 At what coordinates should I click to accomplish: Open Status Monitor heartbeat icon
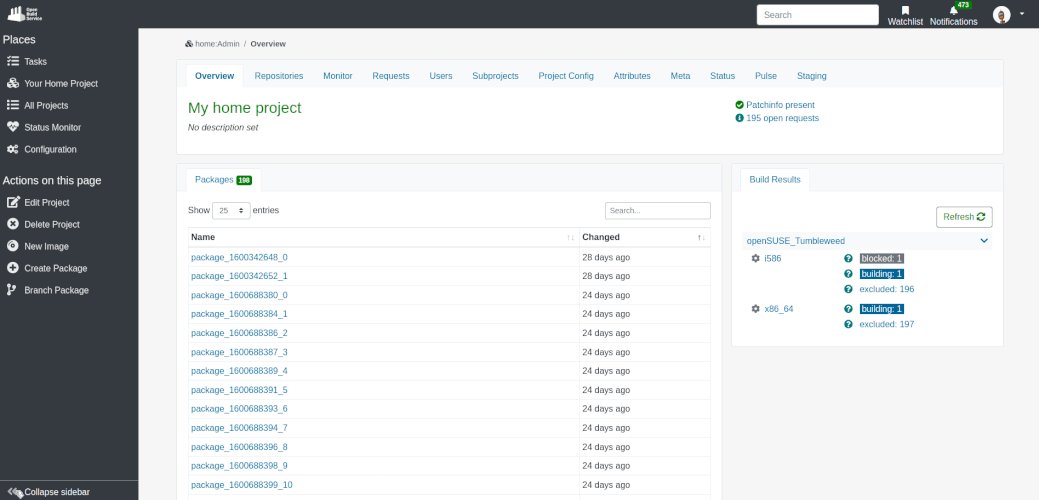13,127
